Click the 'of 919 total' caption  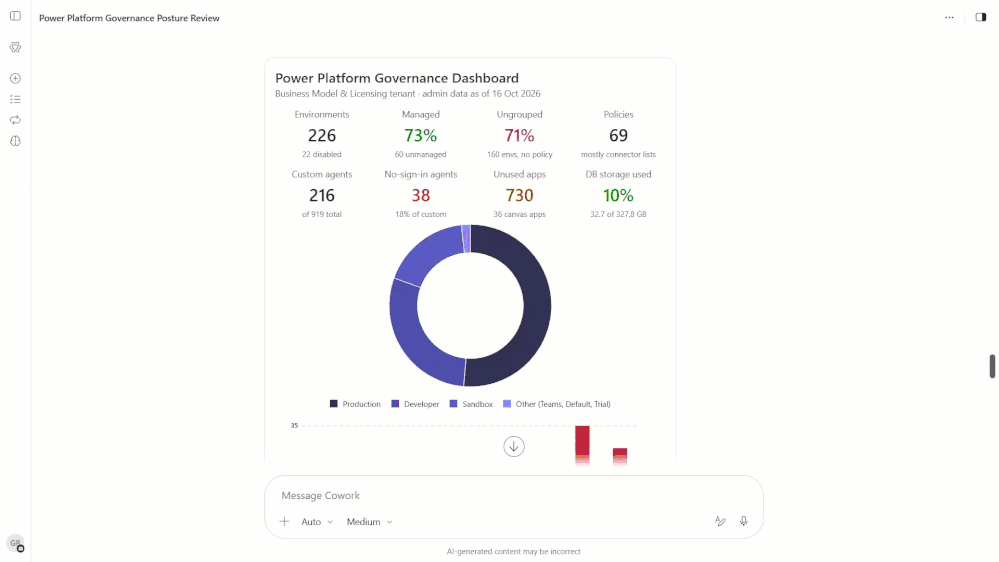click(x=322, y=214)
